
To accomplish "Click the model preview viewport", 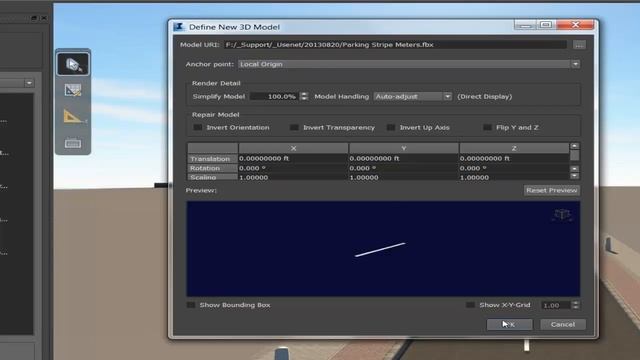I will click(x=383, y=249).
